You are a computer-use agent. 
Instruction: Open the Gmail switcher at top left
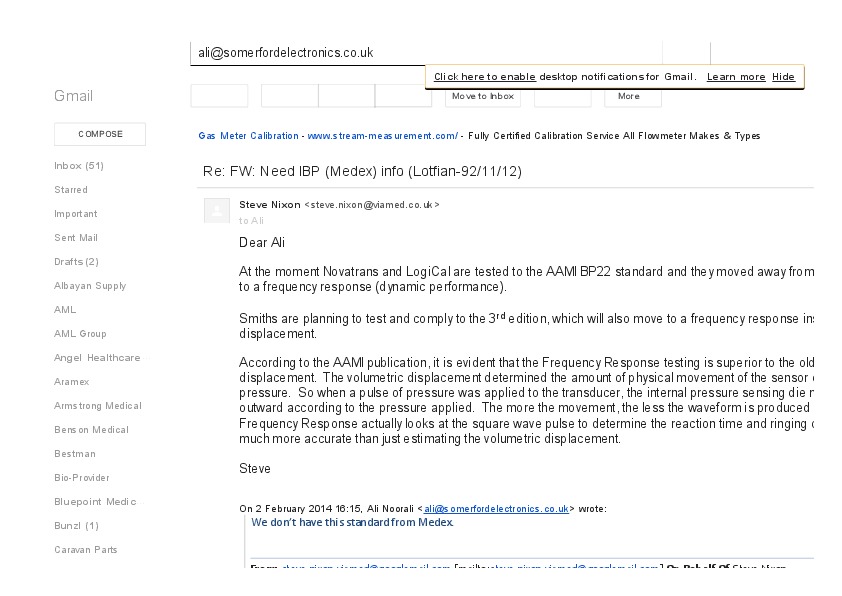(73, 96)
